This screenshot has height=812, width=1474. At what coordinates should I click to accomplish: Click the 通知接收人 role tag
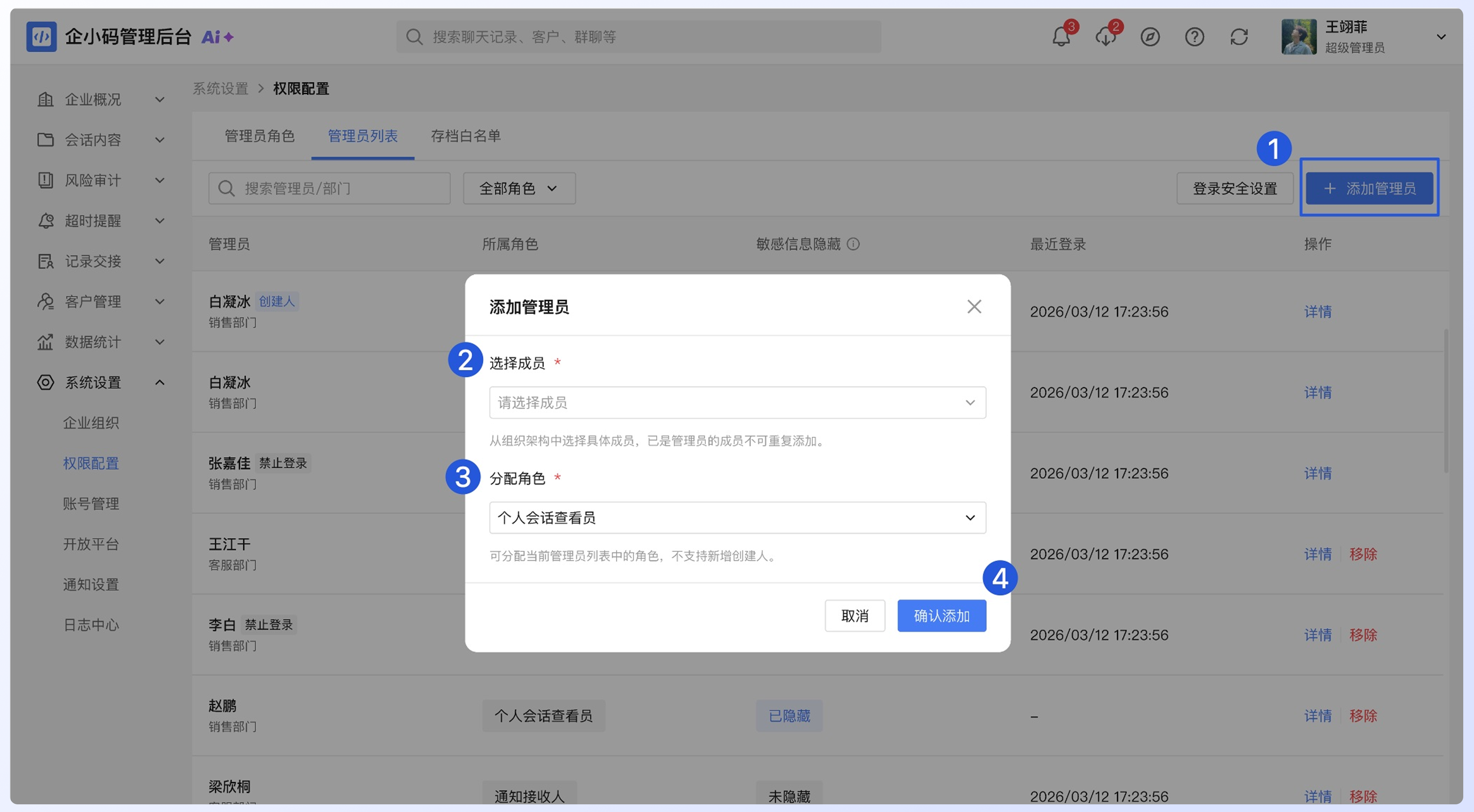(529, 793)
